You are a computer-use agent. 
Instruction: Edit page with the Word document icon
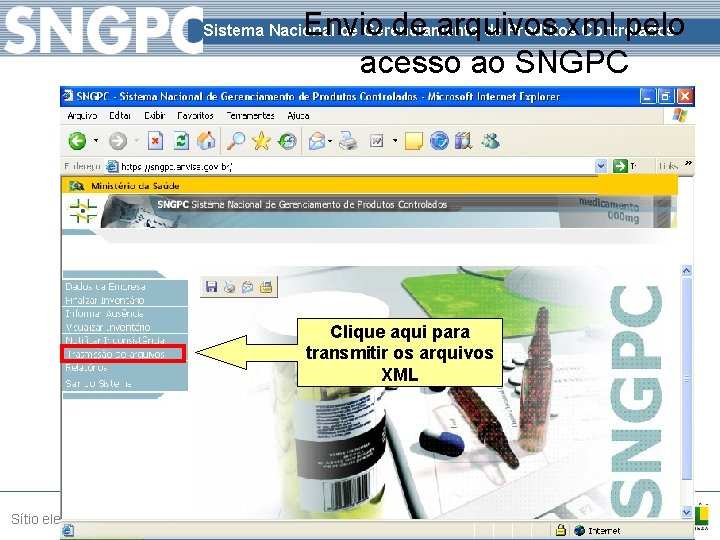click(377, 141)
